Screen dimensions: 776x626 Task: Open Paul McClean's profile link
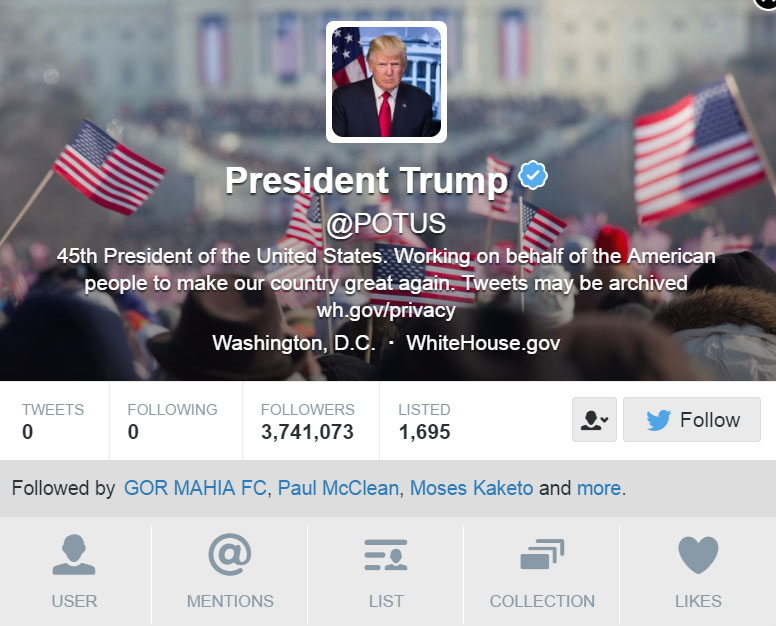coord(338,489)
